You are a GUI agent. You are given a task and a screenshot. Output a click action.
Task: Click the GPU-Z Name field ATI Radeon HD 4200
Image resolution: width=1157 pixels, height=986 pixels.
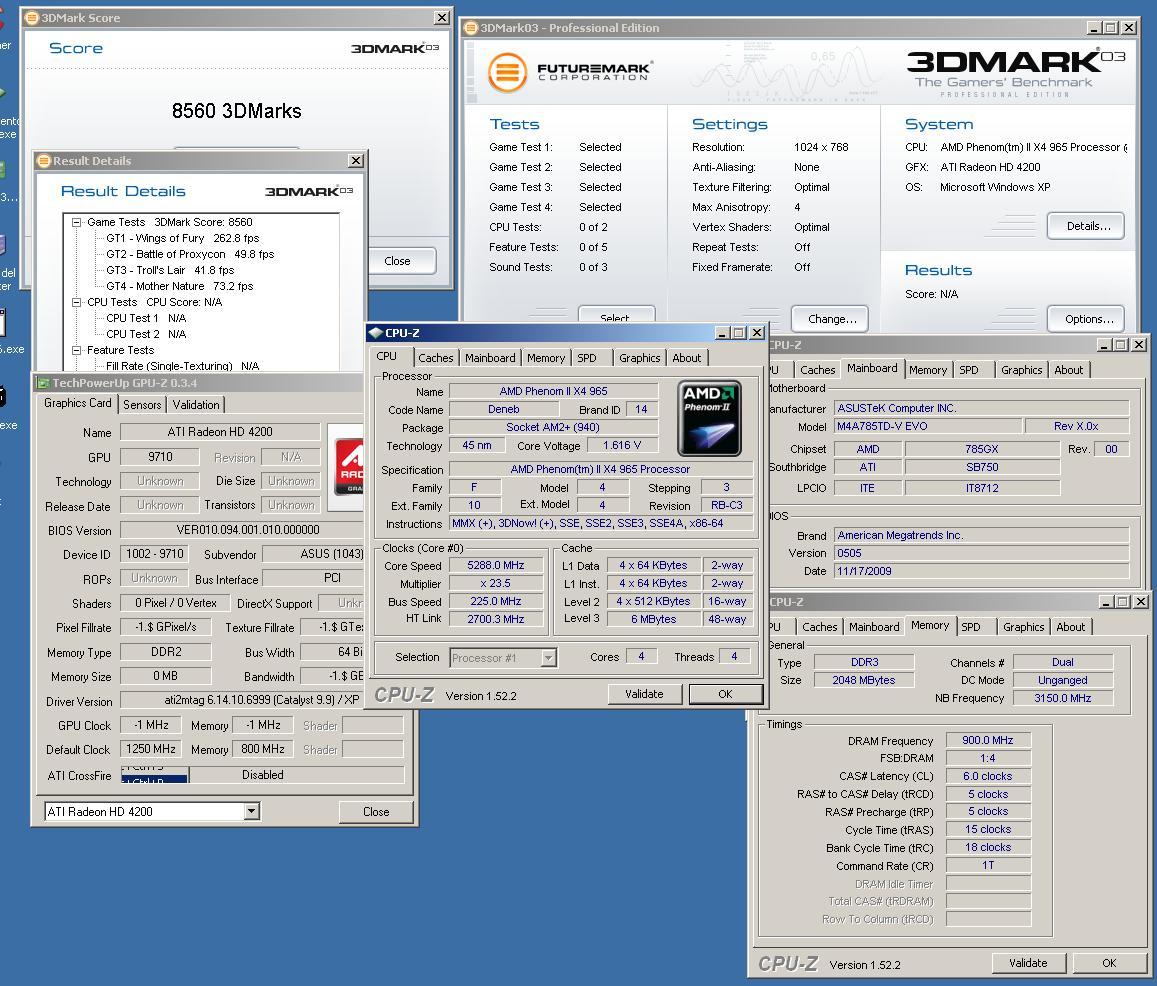pos(220,432)
